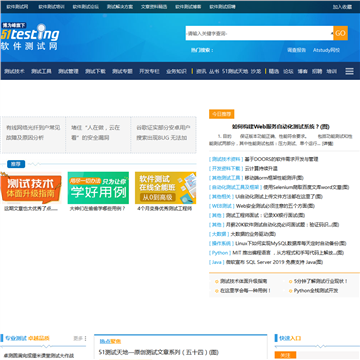The width and height of the screenshot is (360, 360).
Task: Open the Python全栈测试开发 link
Action: [x=316, y=291]
